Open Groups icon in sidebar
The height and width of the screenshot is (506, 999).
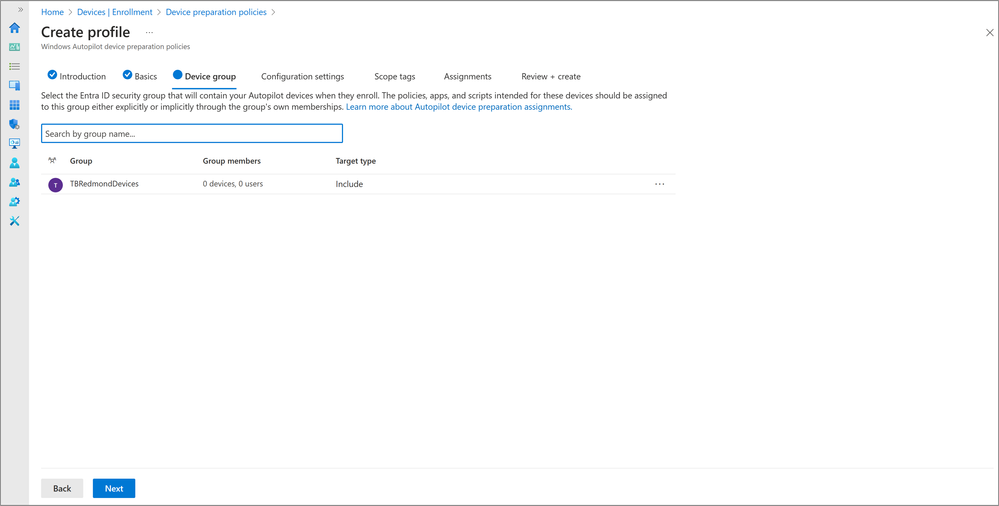[x=15, y=182]
